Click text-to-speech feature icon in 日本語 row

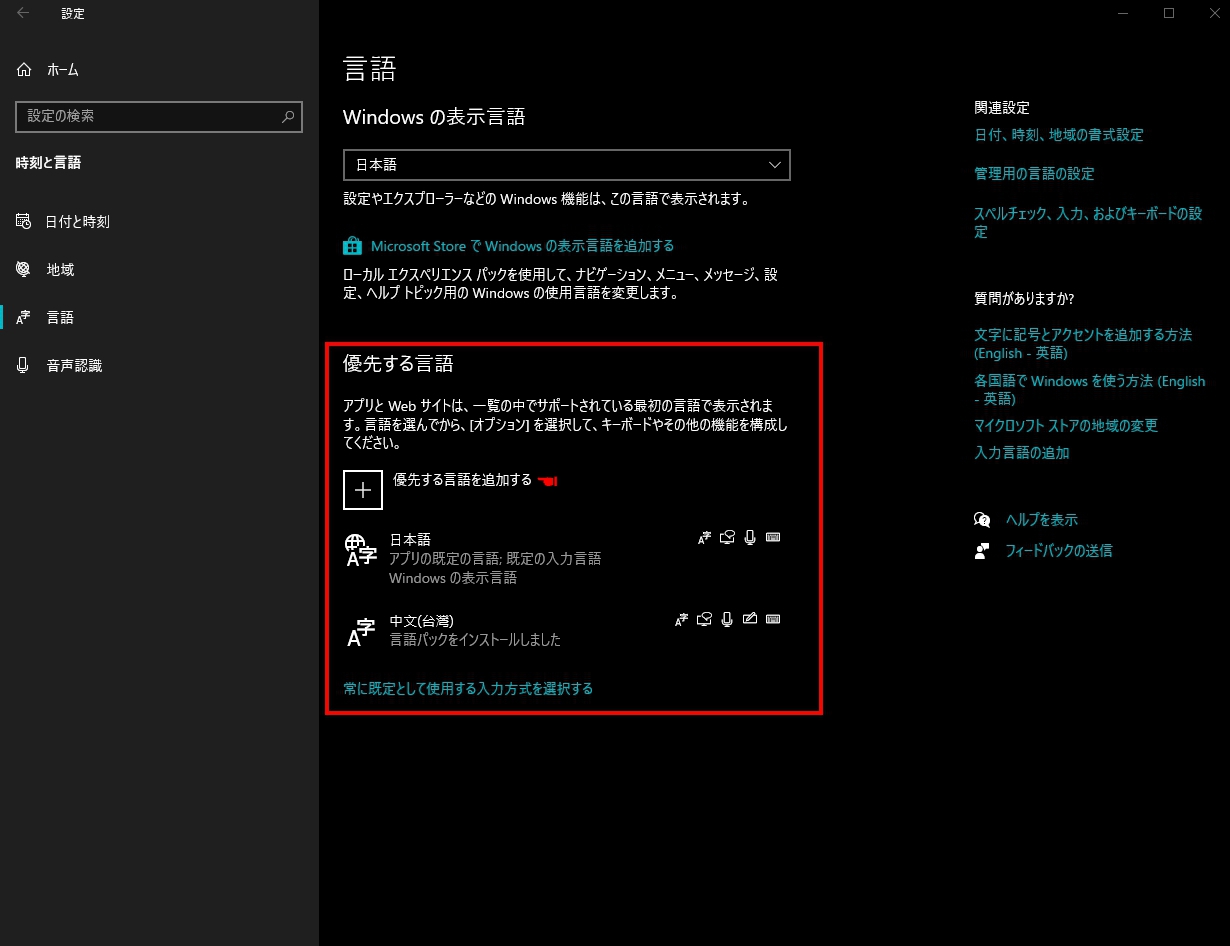tap(728, 538)
